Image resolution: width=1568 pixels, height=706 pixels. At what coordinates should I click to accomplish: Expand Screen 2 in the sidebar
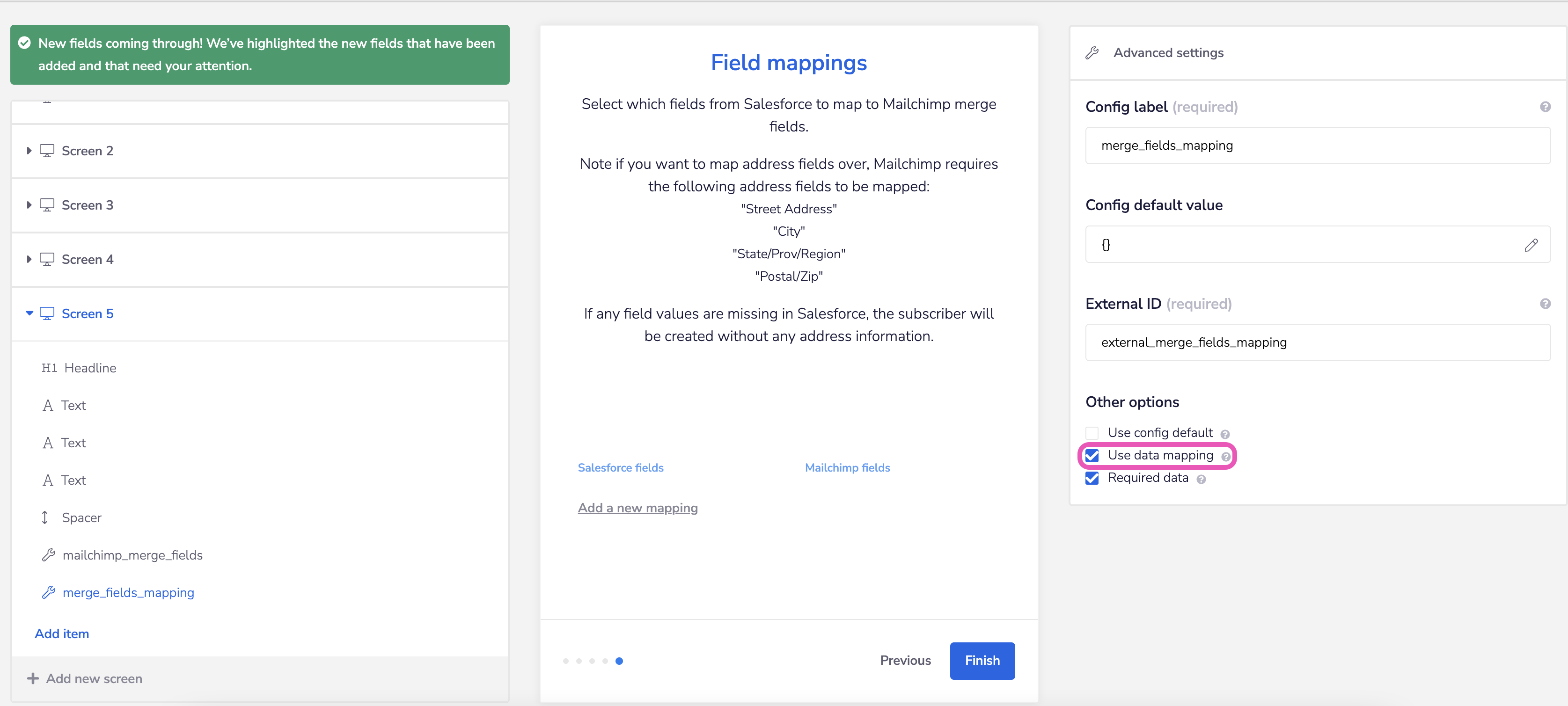[29, 150]
